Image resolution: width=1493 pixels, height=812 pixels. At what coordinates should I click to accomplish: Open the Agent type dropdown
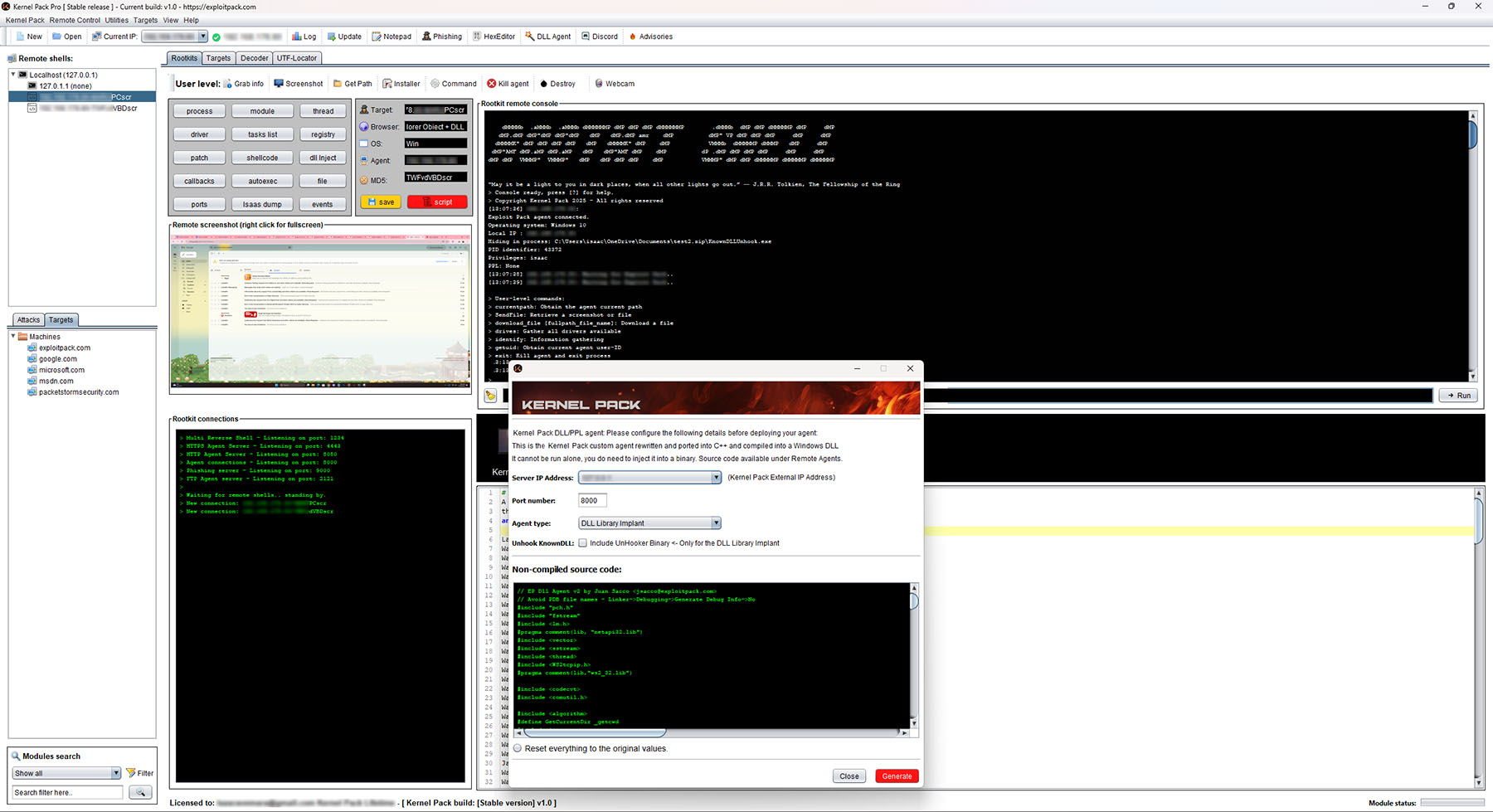716,523
